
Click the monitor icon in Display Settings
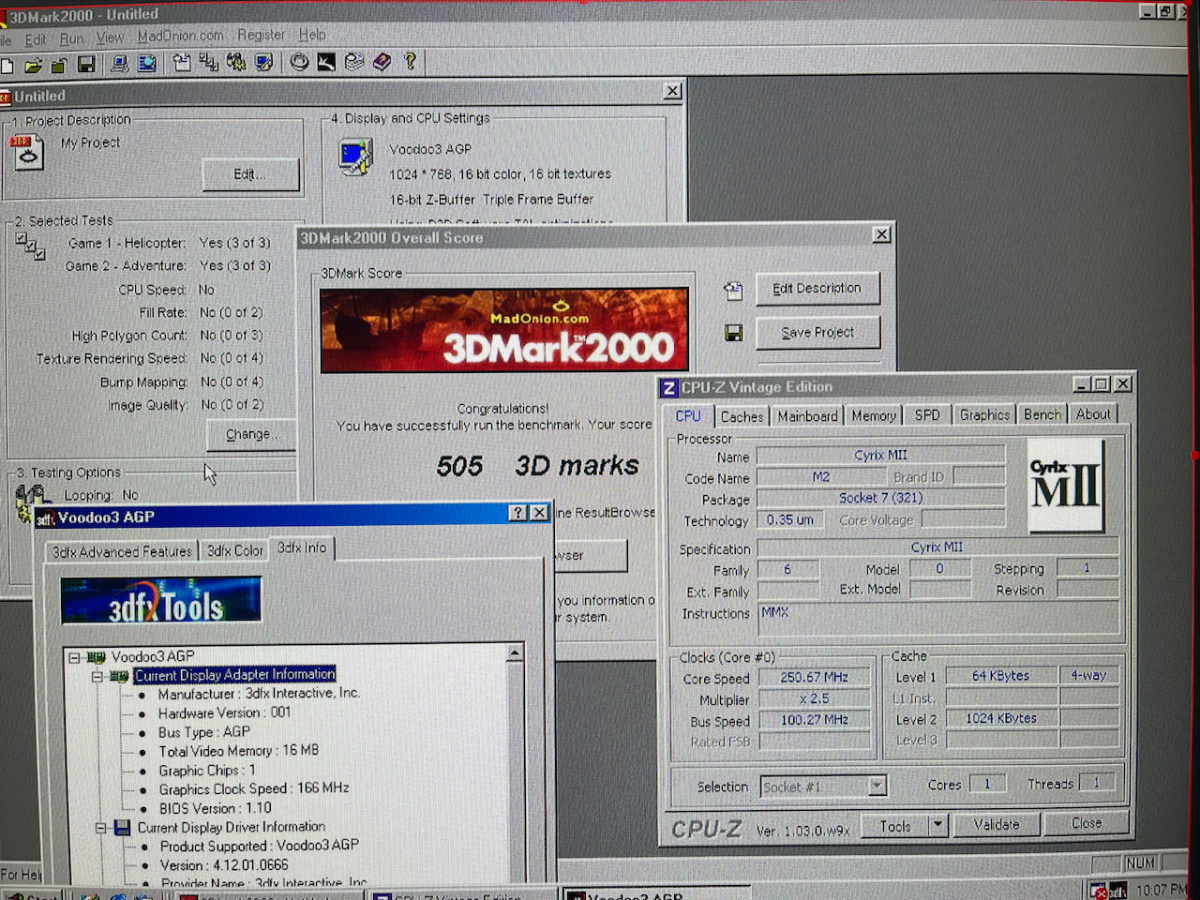[x=355, y=157]
